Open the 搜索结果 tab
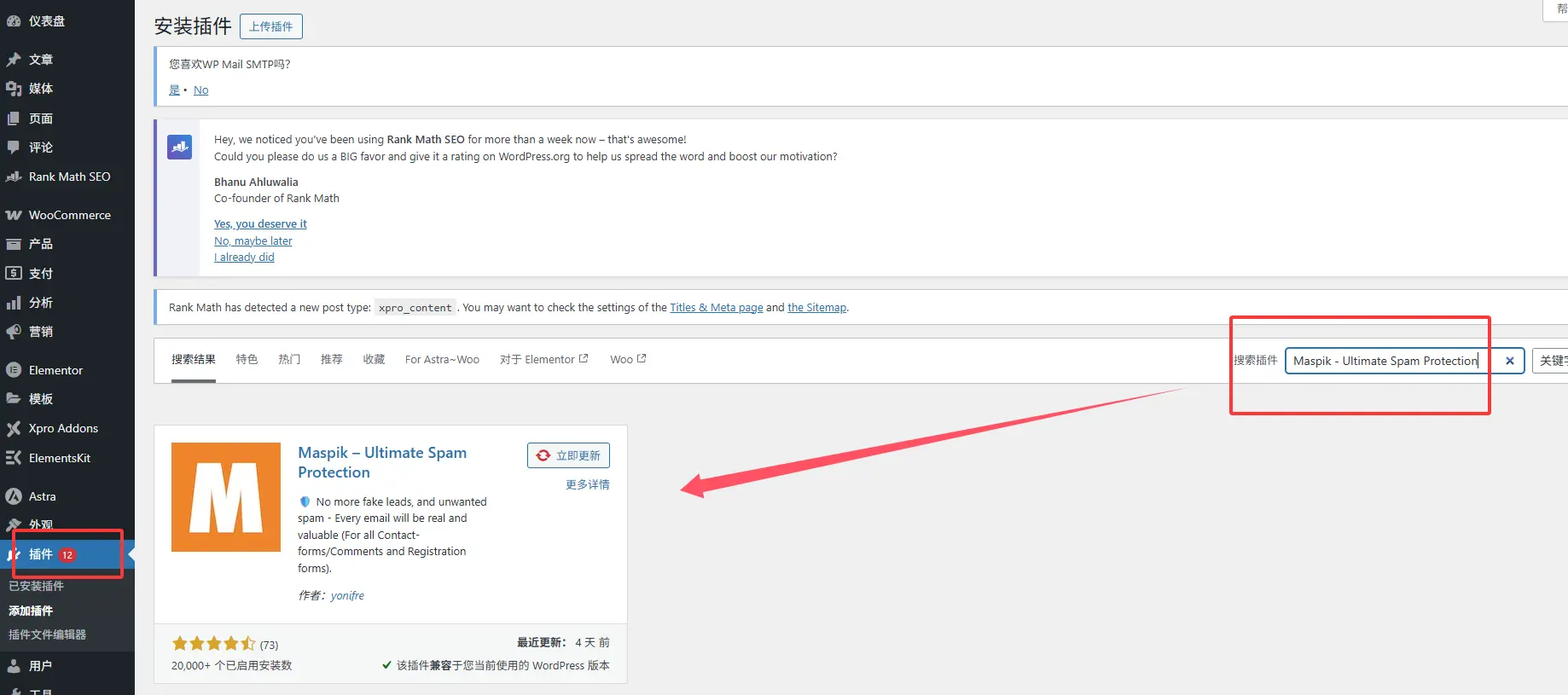This screenshot has height=695, width=1568. [x=194, y=359]
